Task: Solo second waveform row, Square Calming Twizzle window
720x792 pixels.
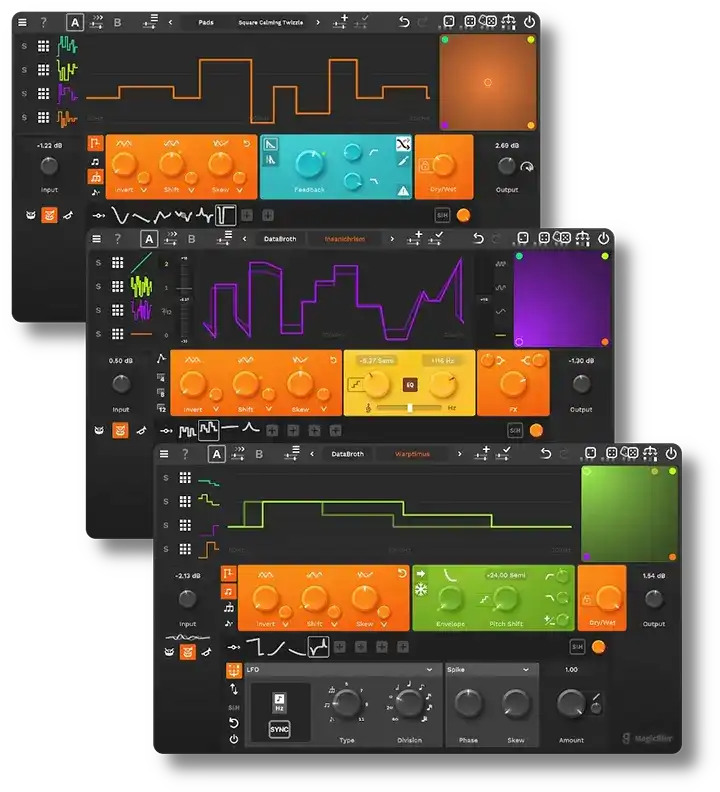Action: tap(24, 70)
